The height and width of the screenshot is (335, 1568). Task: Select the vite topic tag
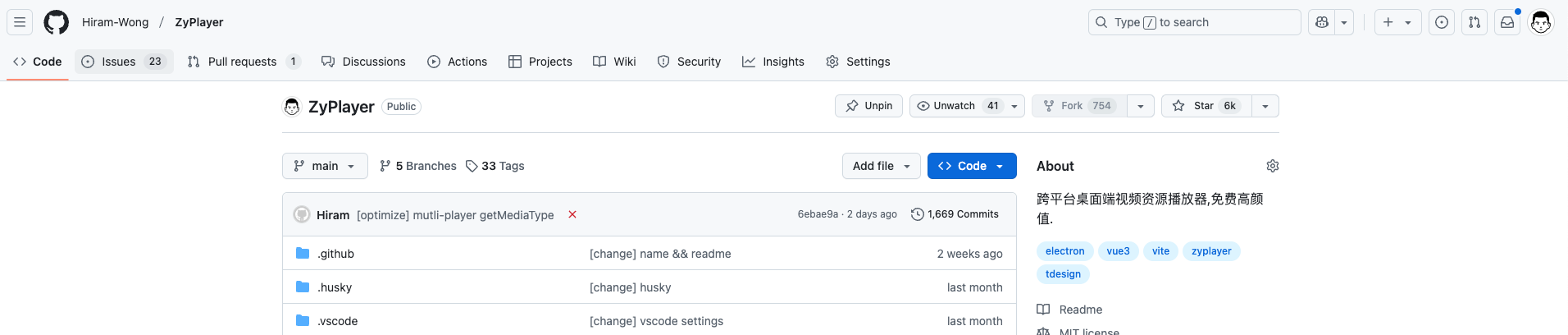click(1160, 251)
